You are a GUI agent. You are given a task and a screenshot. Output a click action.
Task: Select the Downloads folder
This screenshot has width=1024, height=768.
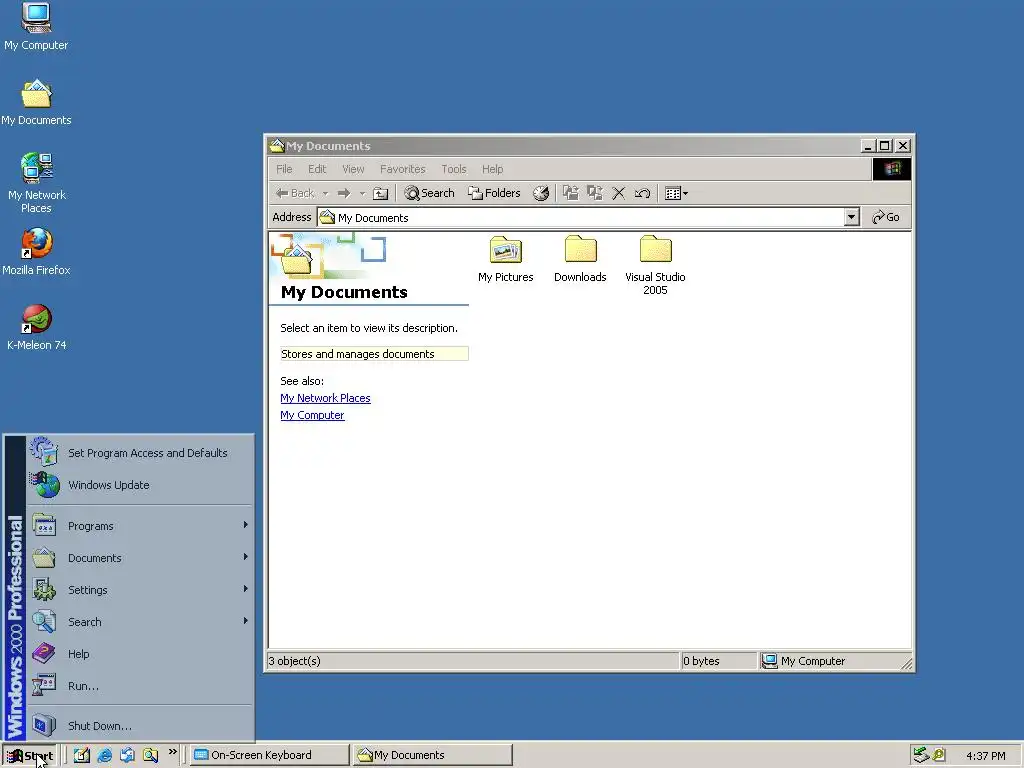pyautogui.click(x=580, y=259)
